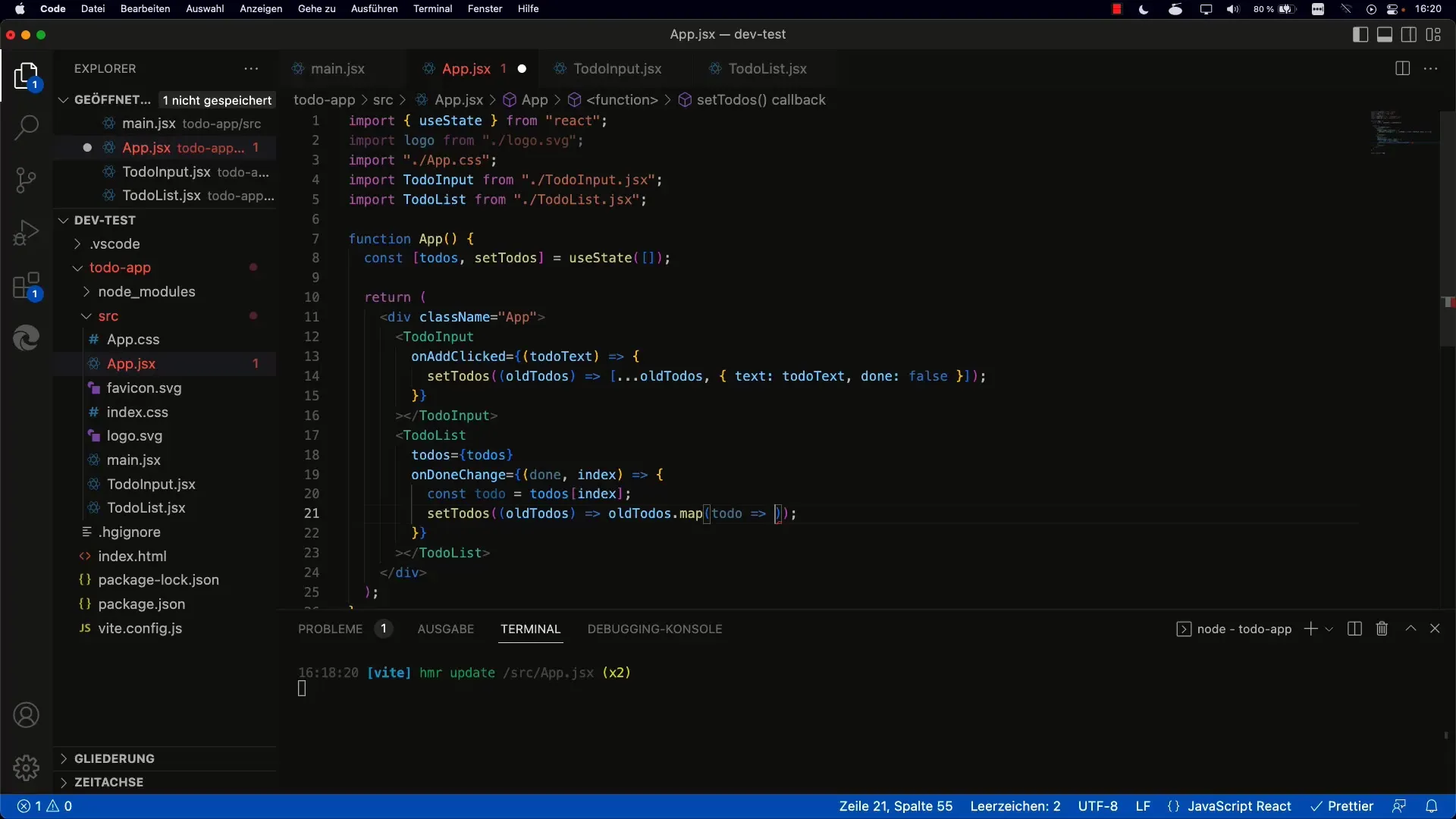Viewport: 1456px width, 819px height.
Task: Open App.css in file tree
Action: (x=133, y=340)
